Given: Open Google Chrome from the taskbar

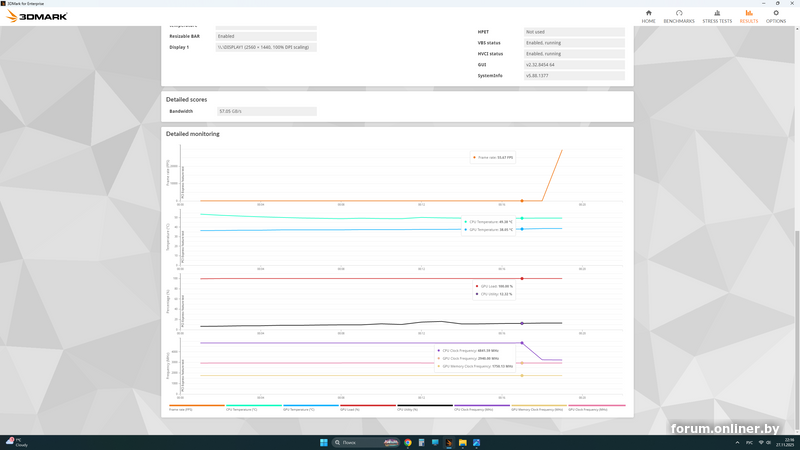Looking at the screenshot, I should tap(408, 442).
